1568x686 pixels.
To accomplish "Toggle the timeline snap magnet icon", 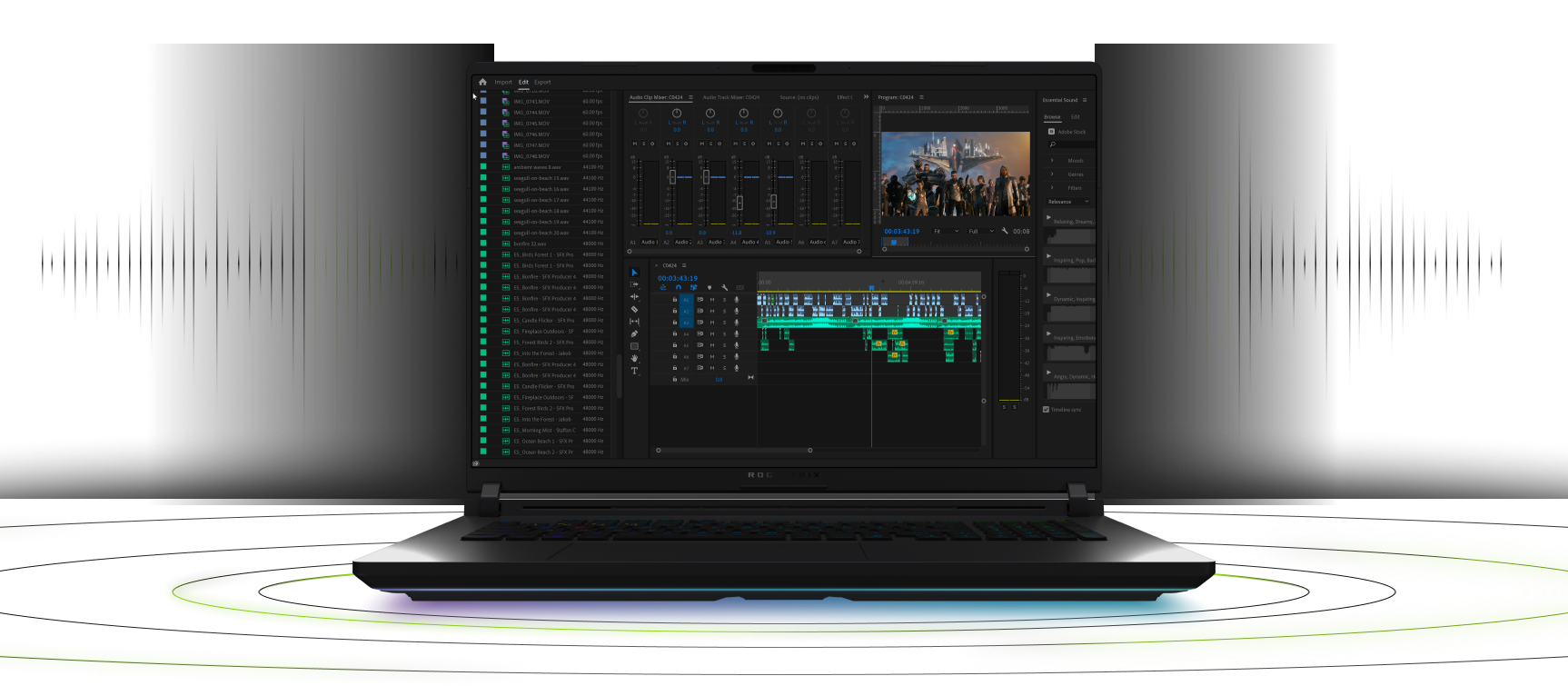I will tap(678, 287).
